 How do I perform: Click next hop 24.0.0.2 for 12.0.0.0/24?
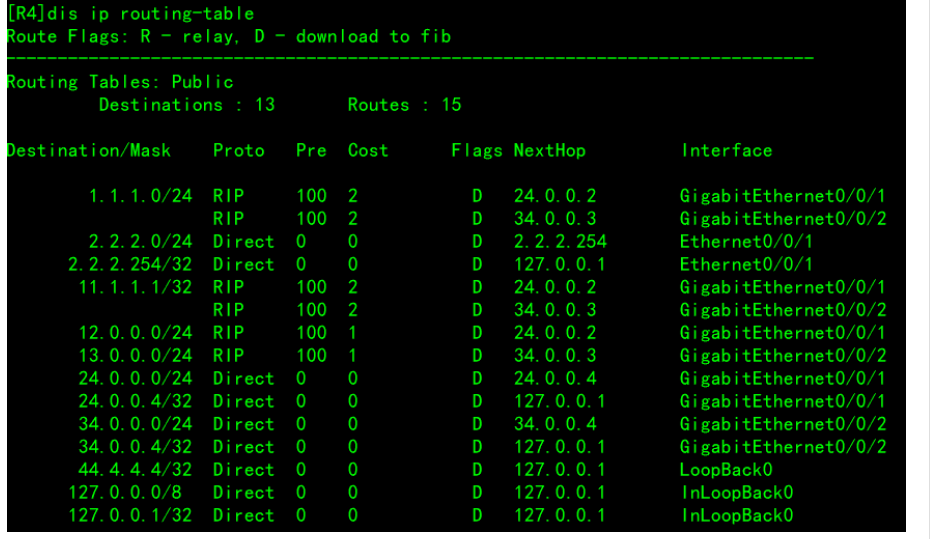coord(555,333)
